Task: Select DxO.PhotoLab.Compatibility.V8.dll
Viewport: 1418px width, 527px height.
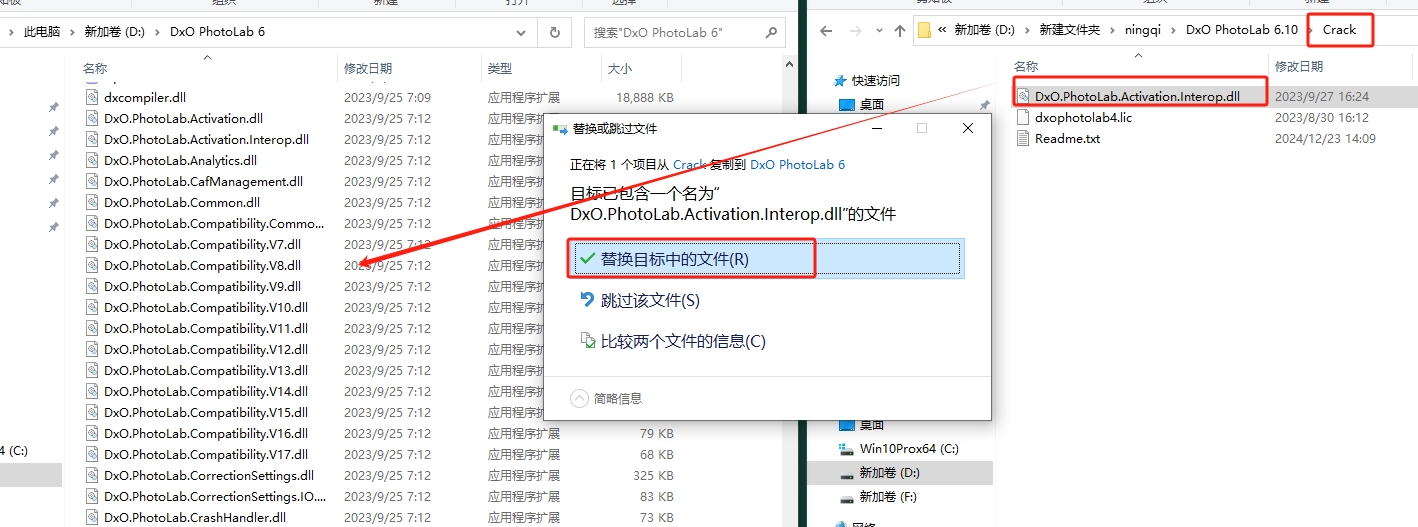Action: (x=202, y=266)
